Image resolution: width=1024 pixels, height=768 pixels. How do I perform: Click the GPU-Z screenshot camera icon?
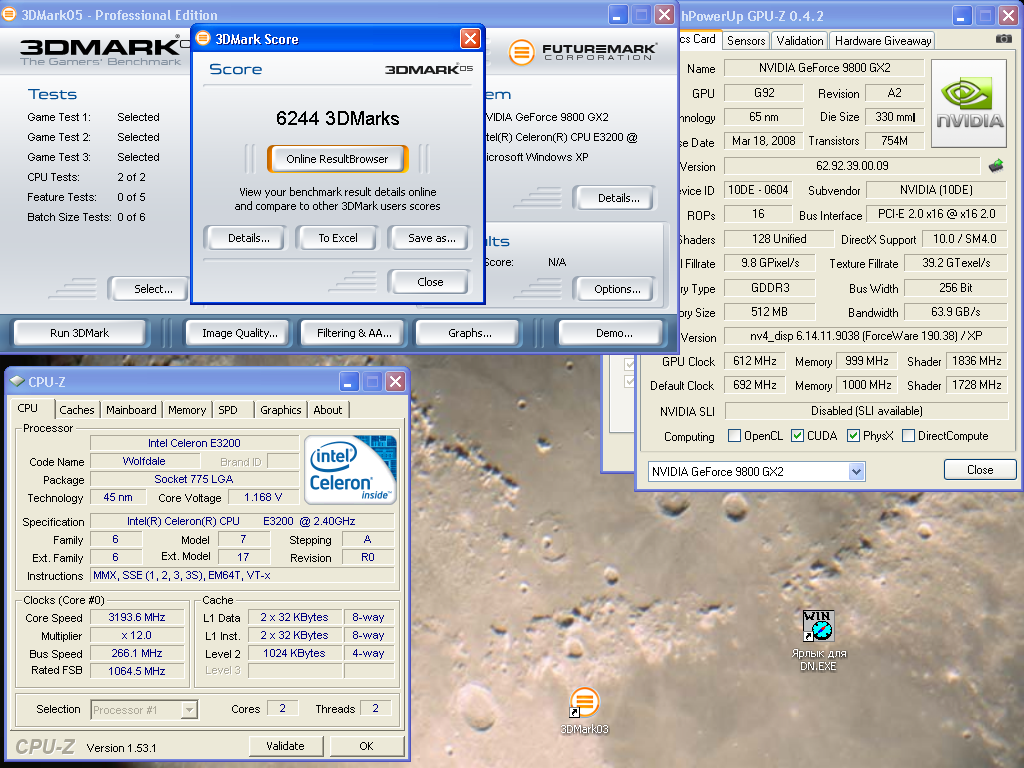coord(1003,39)
